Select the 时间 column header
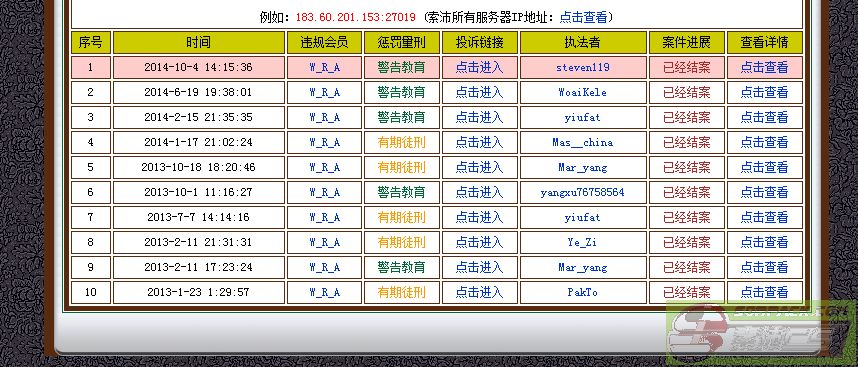The image size is (858, 367). pyautogui.click(x=199, y=43)
